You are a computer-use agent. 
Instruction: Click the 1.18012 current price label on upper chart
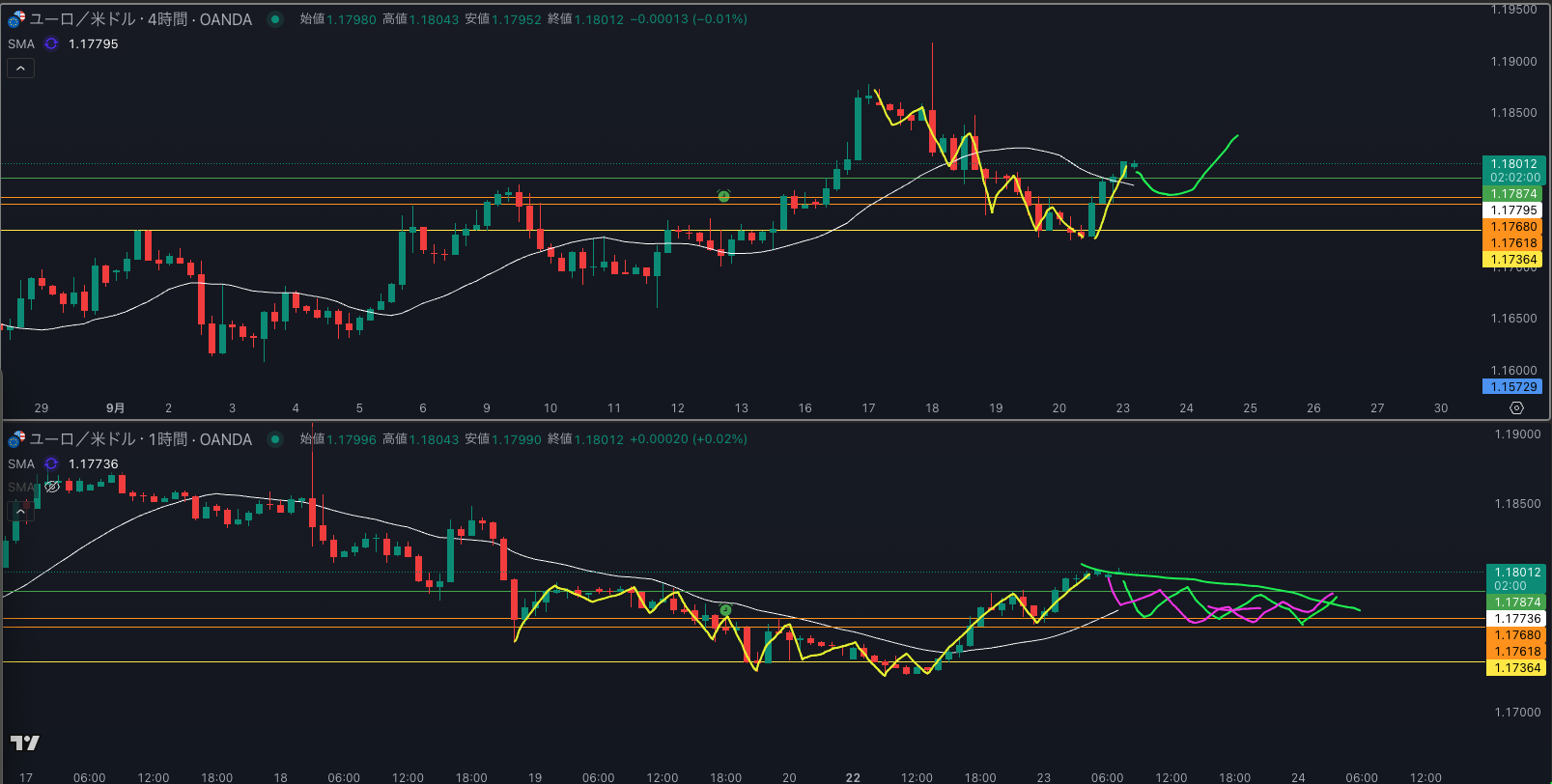1513,164
